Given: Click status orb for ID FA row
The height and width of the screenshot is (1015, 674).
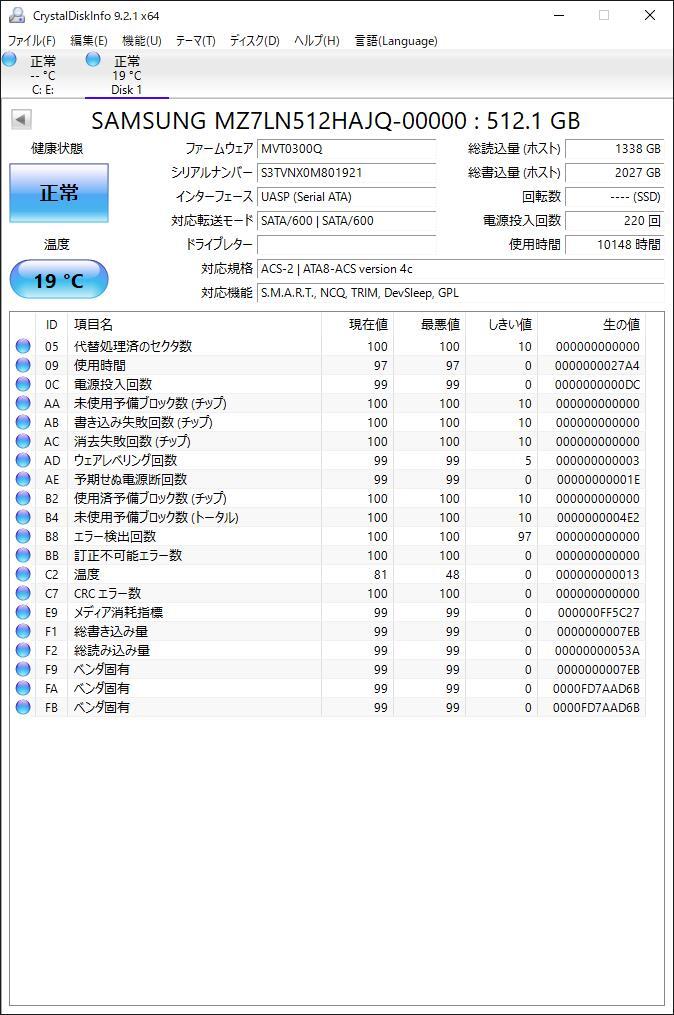Looking at the screenshot, I should [23, 688].
